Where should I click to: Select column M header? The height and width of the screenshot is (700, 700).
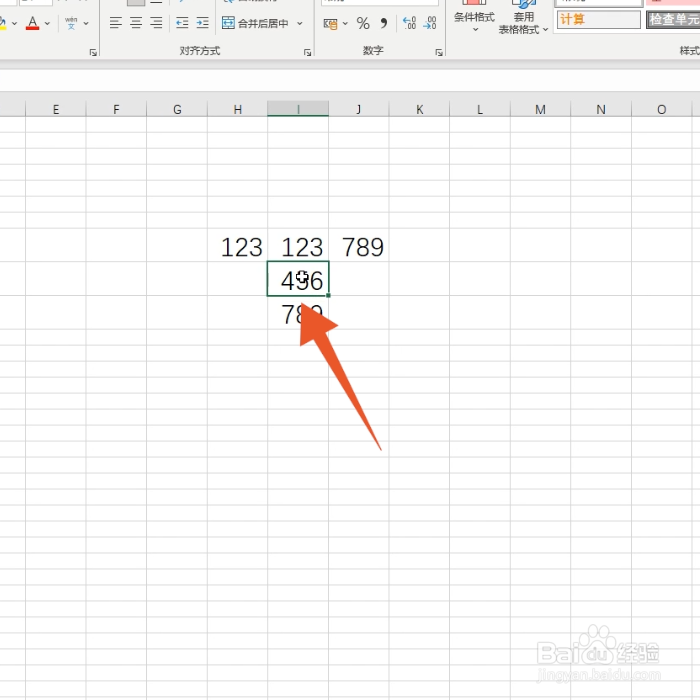click(541, 109)
